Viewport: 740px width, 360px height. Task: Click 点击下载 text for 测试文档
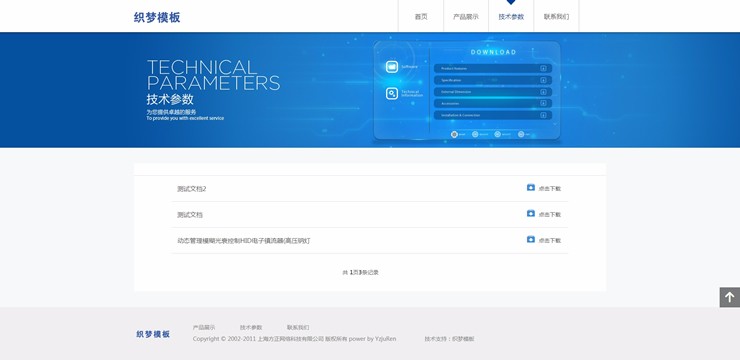click(x=550, y=215)
